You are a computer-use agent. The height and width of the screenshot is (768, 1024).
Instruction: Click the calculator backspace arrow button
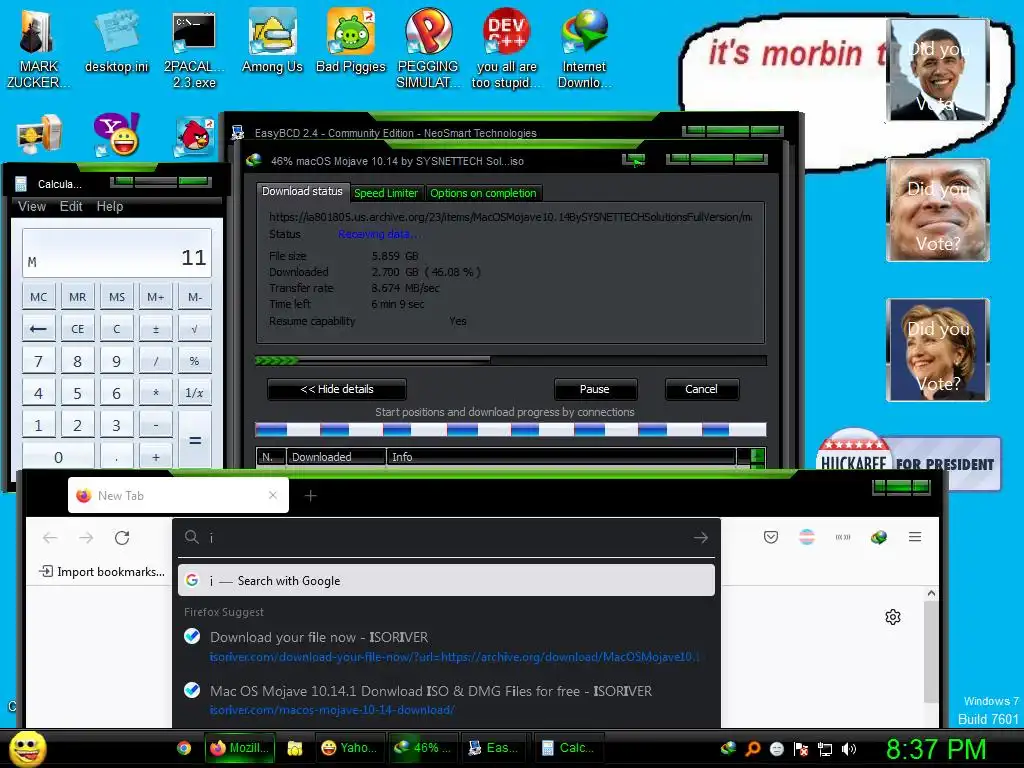pos(39,328)
